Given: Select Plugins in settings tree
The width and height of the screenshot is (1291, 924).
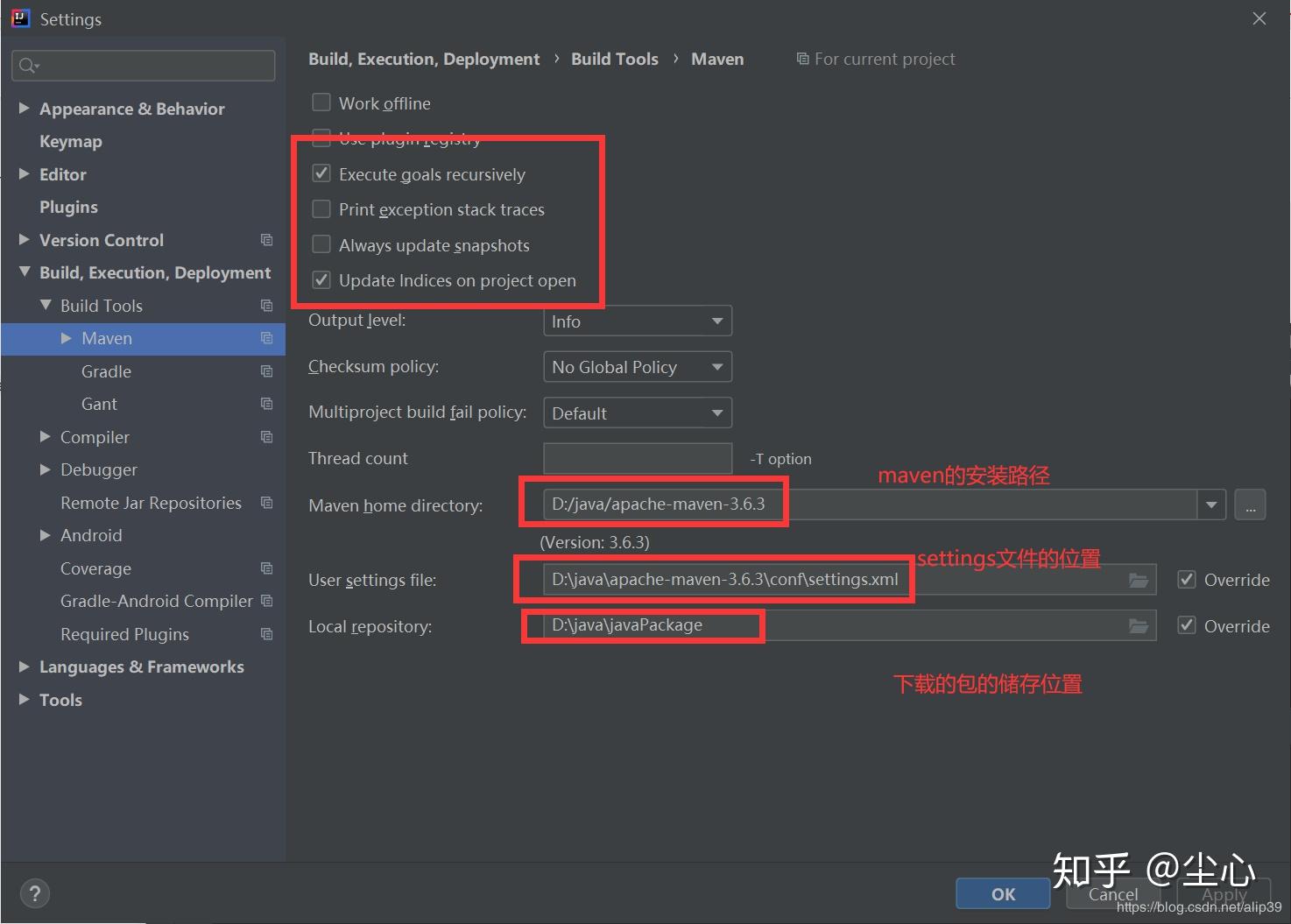Looking at the screenshot, I should click(68, 207).
